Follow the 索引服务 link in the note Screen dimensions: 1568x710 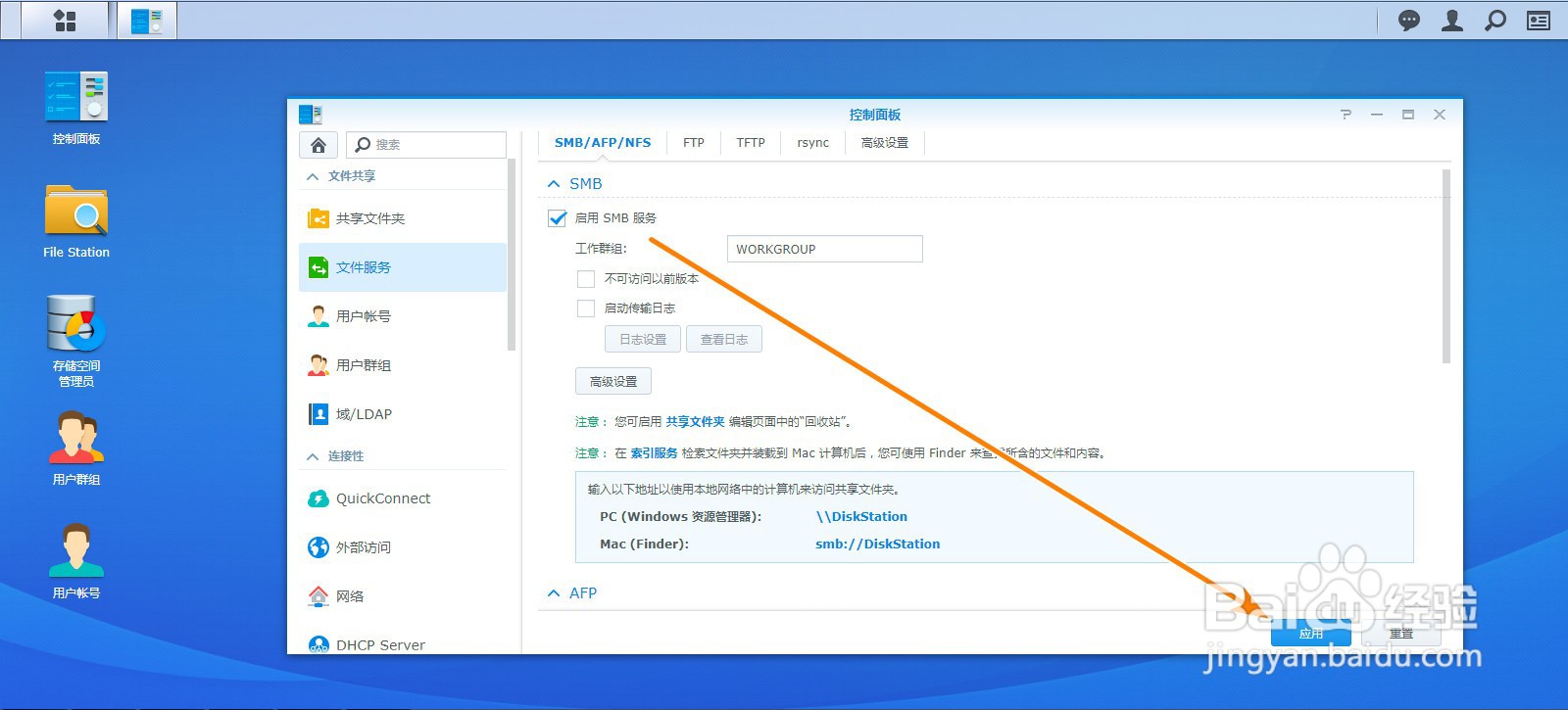[x=654, y=453]
